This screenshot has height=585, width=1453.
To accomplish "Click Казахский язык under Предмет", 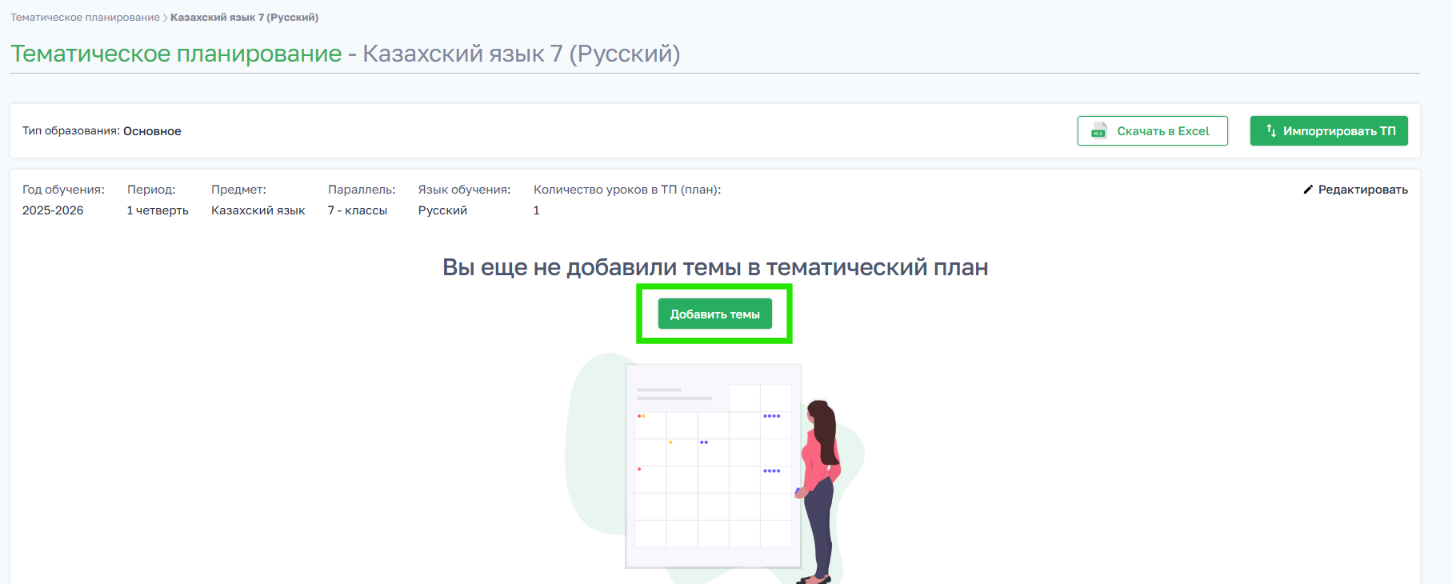I will (x=258, y=211).
